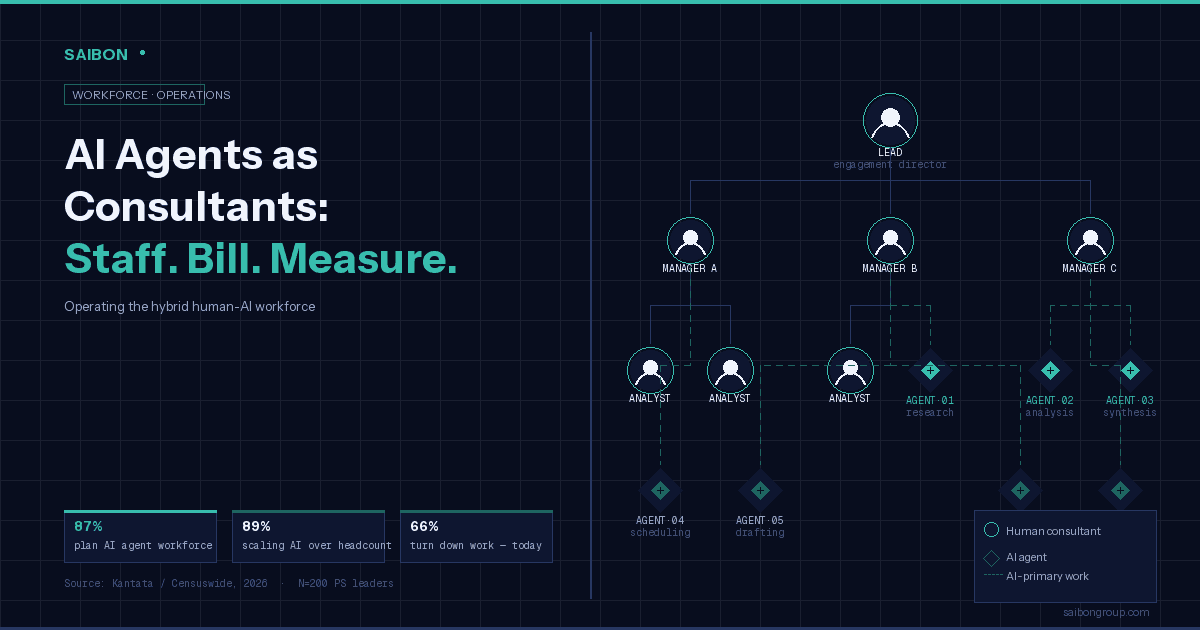Click the 'scheduling' caption under AGENT·04
This screenshot has width=1200, height=630.
[x=660, y=532]
